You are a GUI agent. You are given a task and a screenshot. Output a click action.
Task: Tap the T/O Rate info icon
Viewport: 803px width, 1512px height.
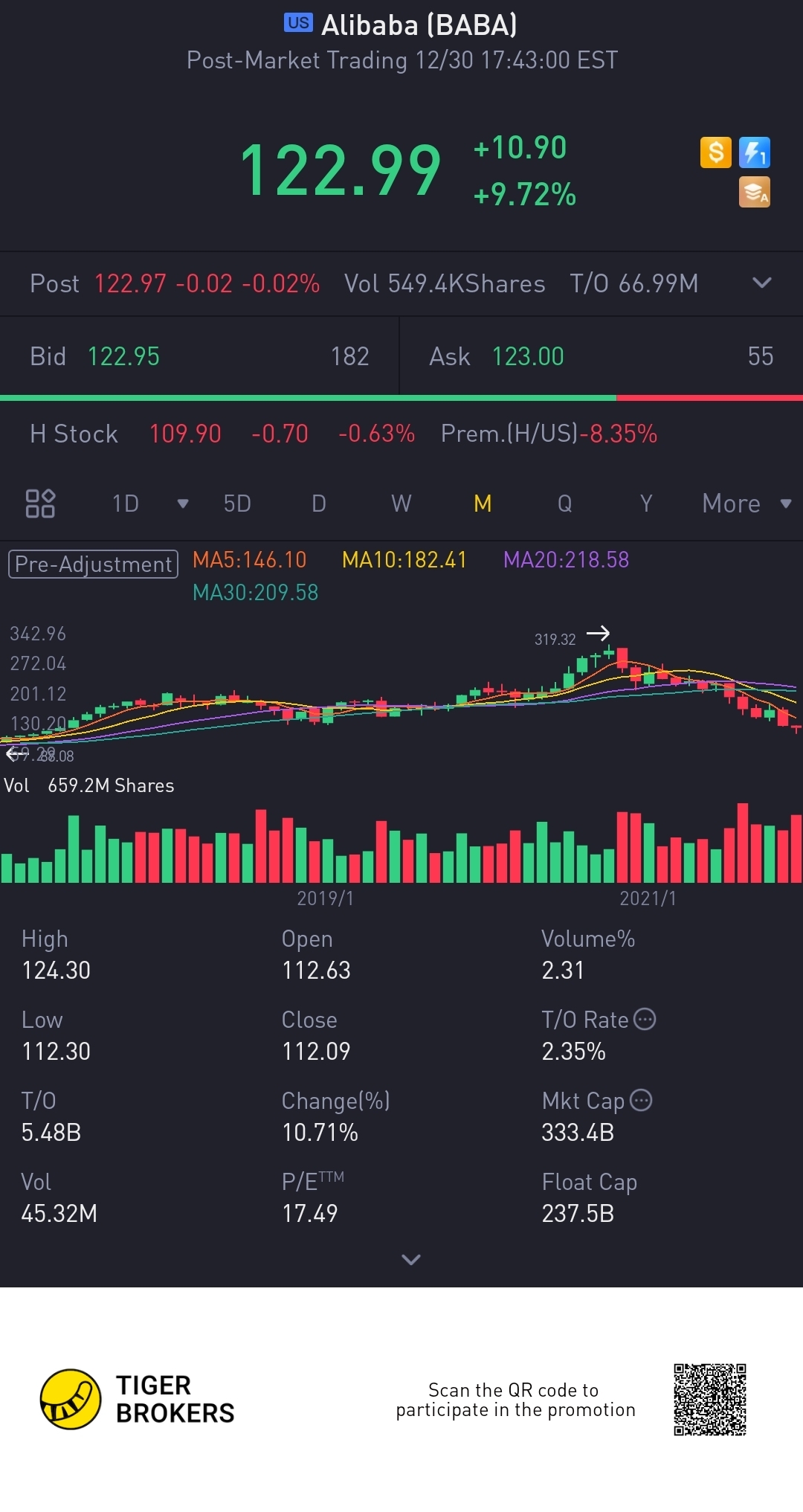coord(645,1019)
